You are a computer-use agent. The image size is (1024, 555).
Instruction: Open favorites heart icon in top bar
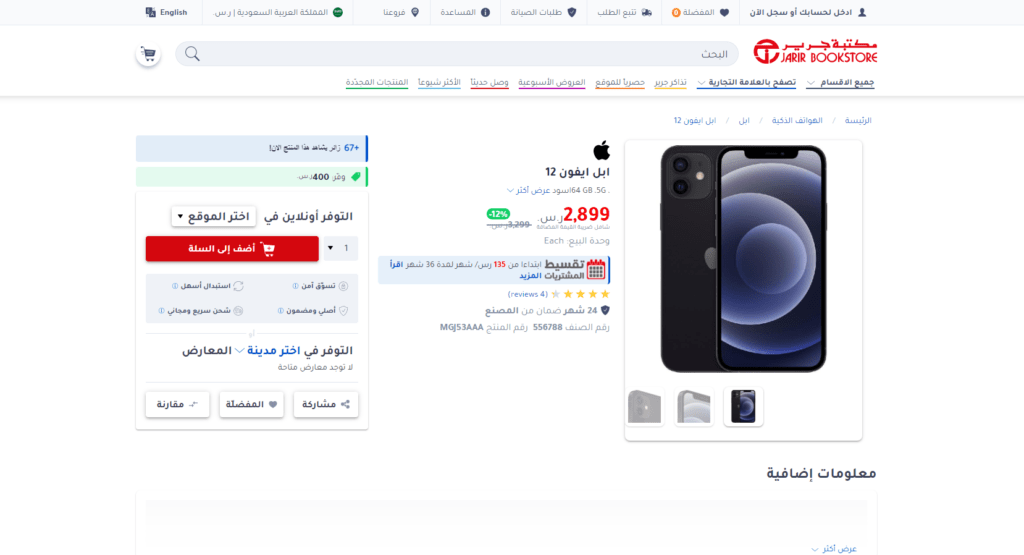pos(724,12)
